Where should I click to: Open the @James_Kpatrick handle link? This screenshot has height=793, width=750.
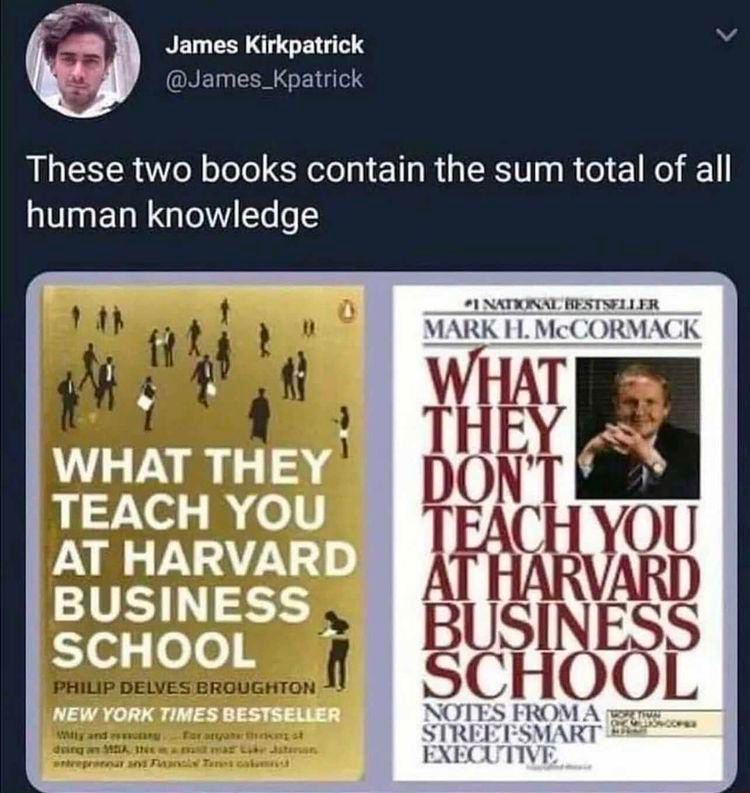coord(264,79)
